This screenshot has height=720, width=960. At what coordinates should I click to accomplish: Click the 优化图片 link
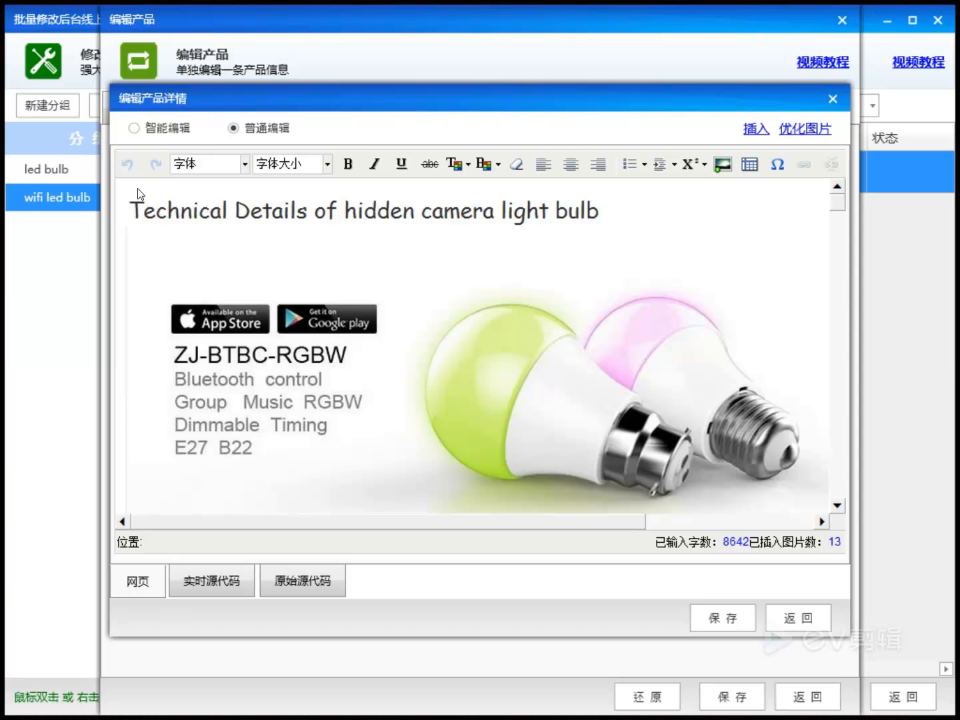pyautogui.click(x=805, y=129)
